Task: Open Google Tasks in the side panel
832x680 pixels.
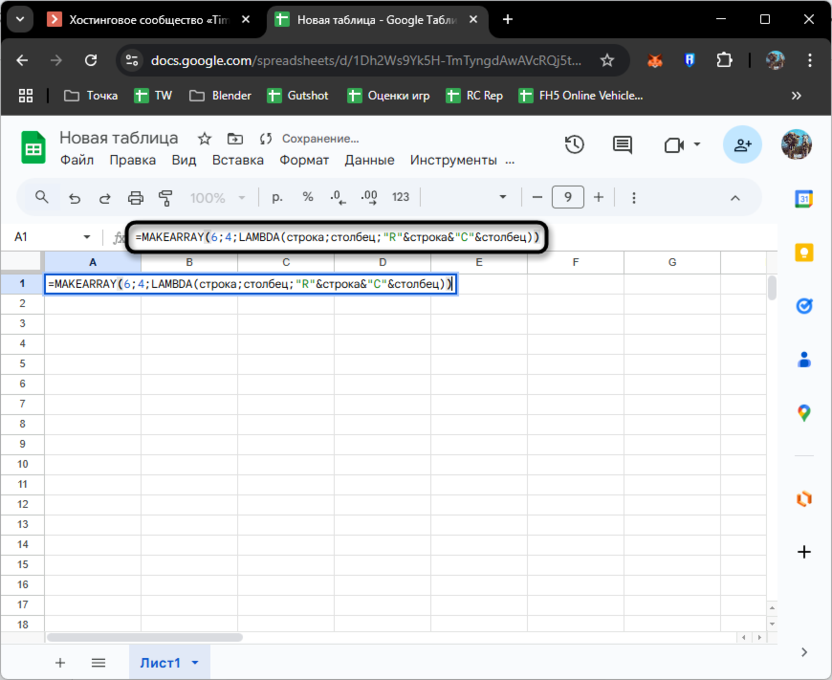Action: click(x=804, y=307)
